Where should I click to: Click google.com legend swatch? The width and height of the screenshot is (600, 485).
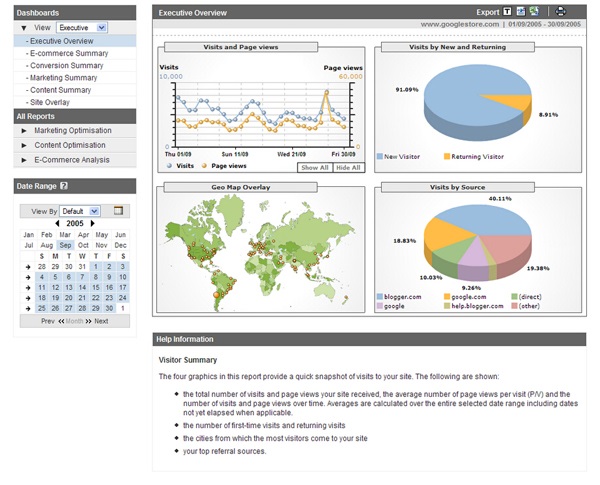pyautogui.click(x=447, y=297)
